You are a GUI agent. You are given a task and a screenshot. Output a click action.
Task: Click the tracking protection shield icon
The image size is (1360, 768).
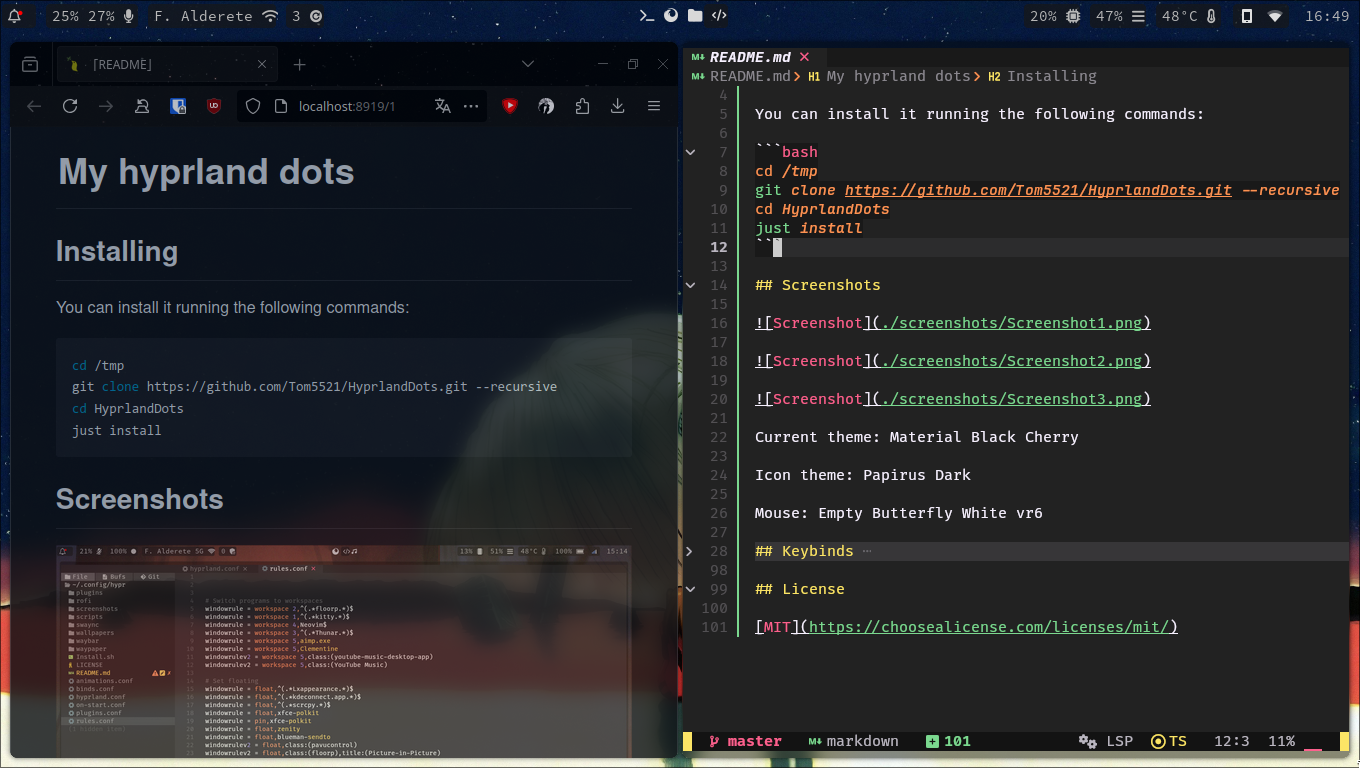pos(253,106)
